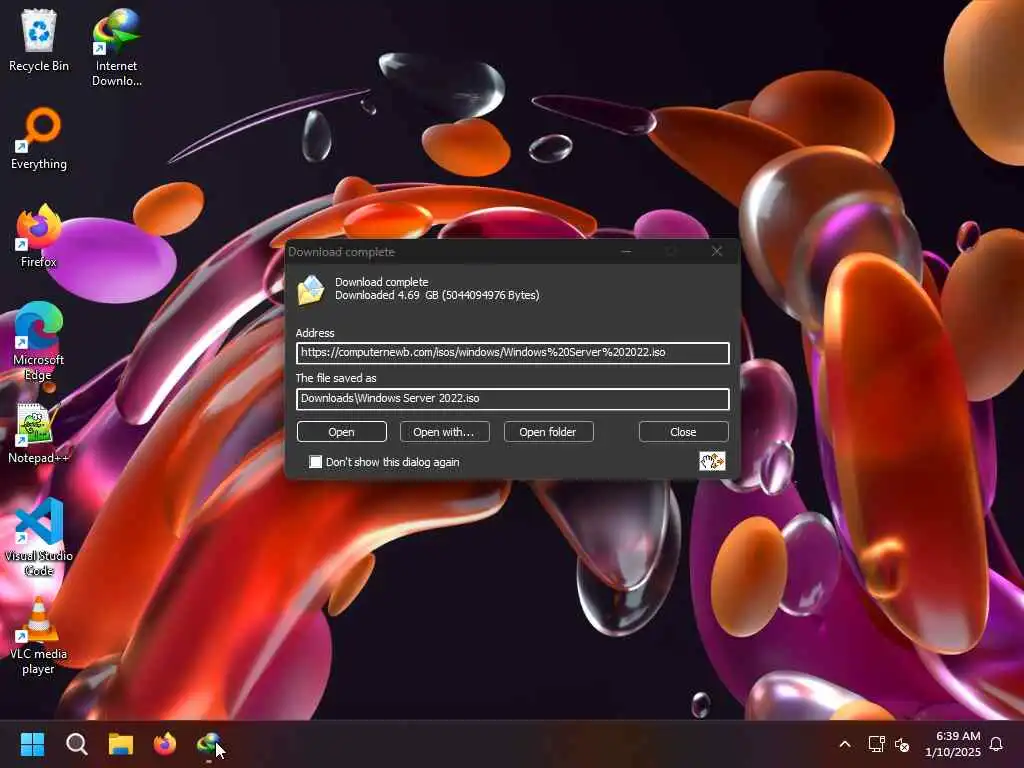Select the Notepad++ desktop shortcut
The width and height of the screenshot is (1024, 768).
coord(39,433)
